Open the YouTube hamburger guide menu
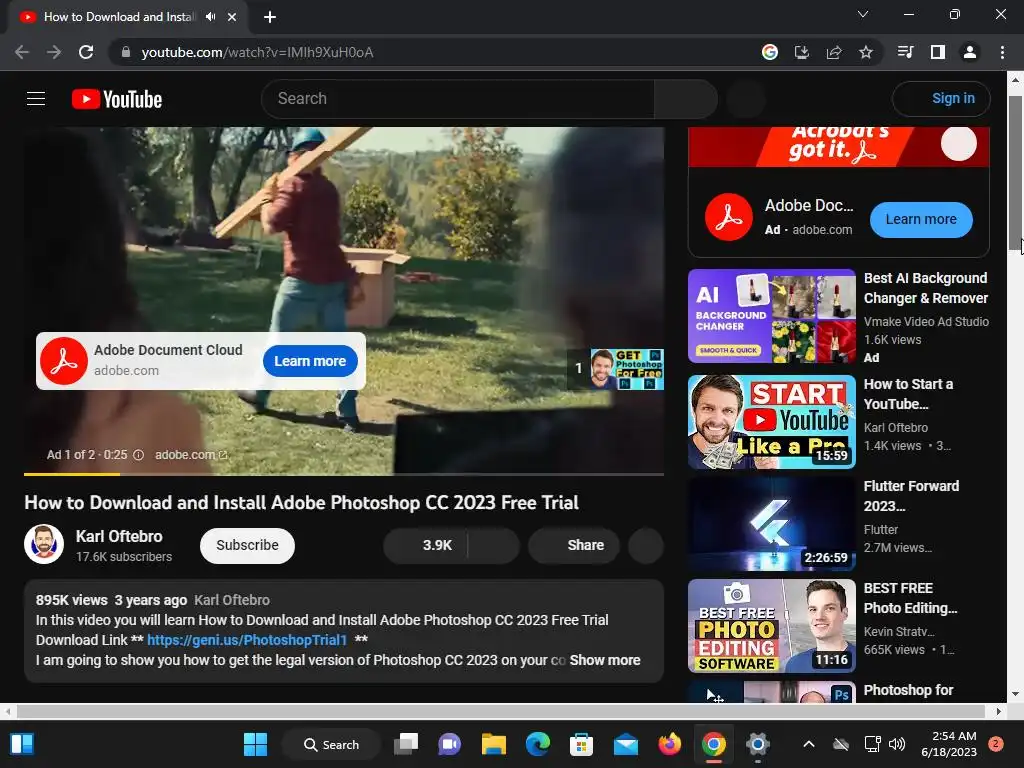The image size is (1024, 768). click(36, 99)
